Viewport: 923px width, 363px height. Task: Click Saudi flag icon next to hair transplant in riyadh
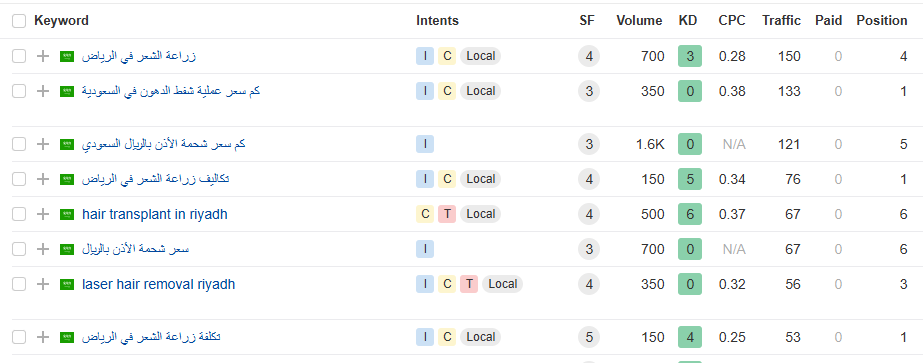pyautogui.click(x=67, y=214)
